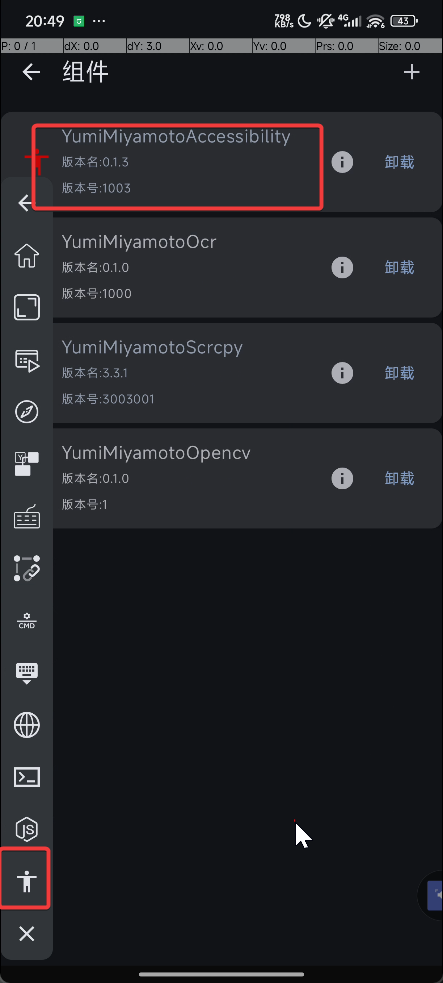Launch the terminal prompt icon
Screen dimensions: 443x983
pos(26,777)
